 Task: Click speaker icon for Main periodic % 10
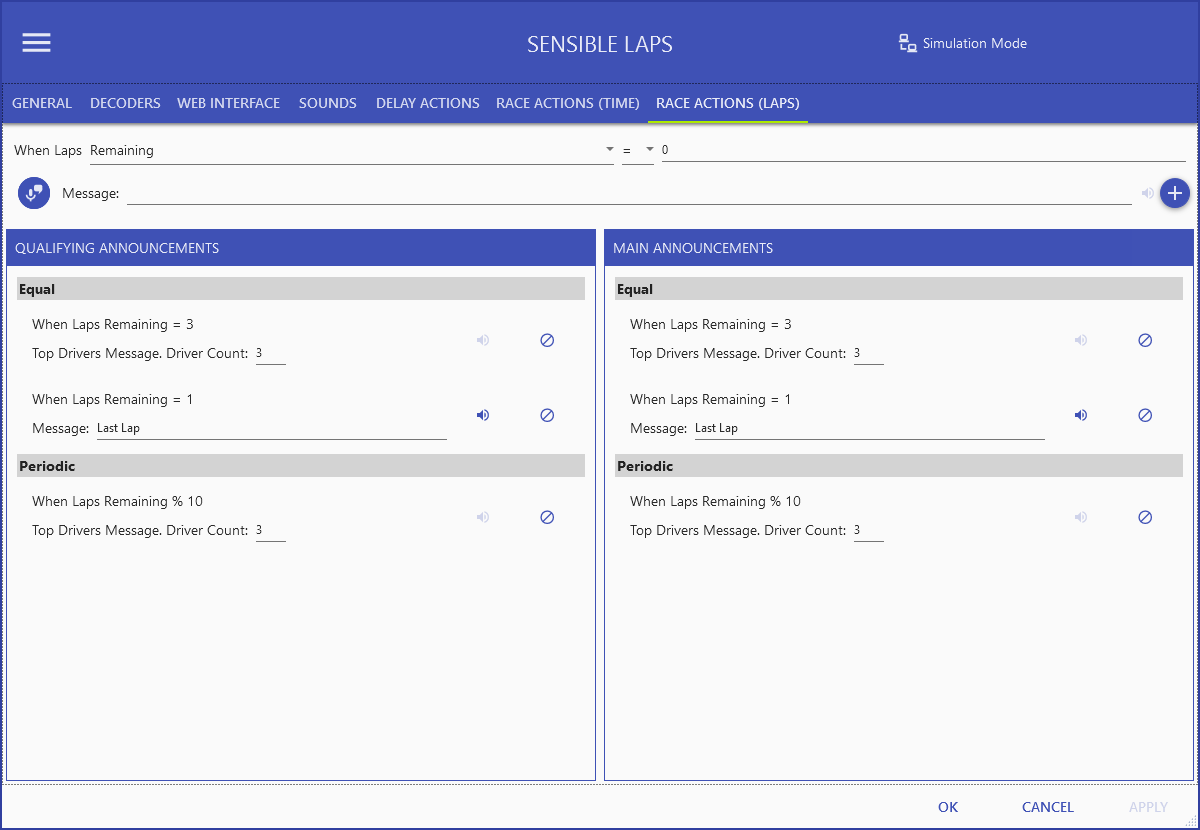[x=1081, y=517]
